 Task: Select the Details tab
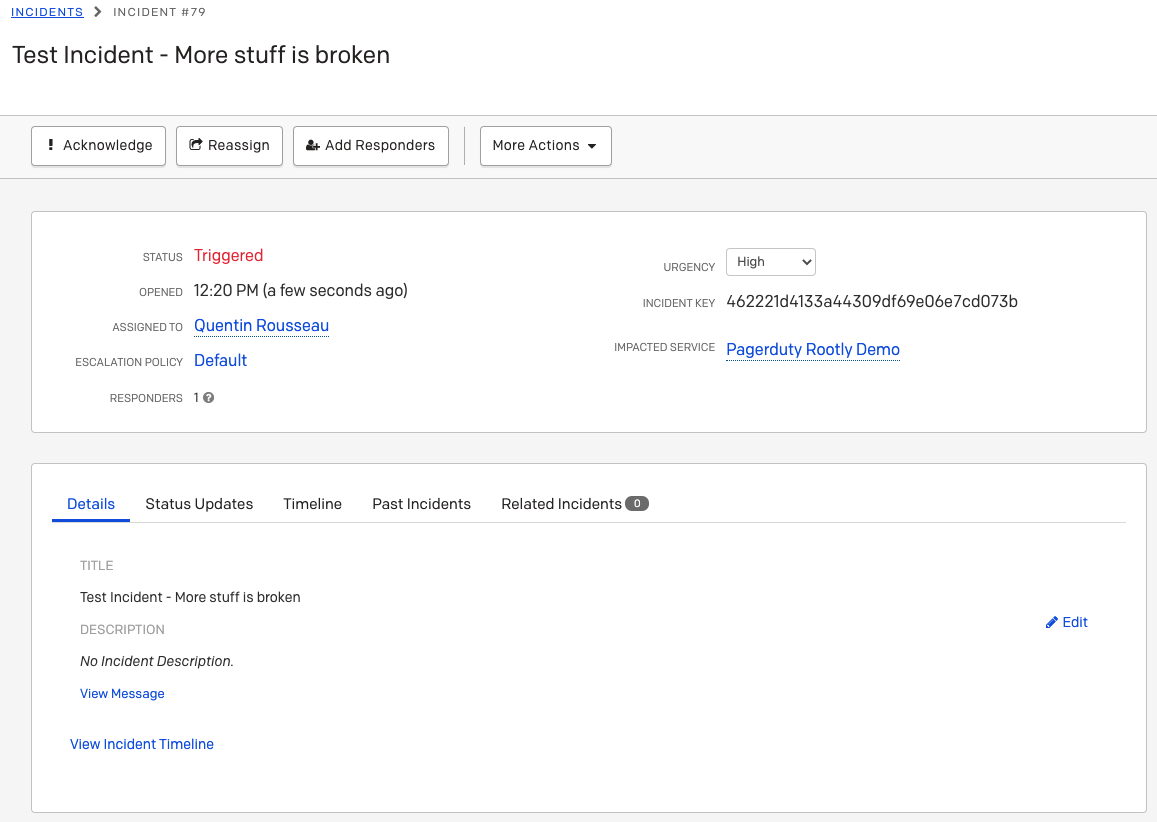pos(91,504)
